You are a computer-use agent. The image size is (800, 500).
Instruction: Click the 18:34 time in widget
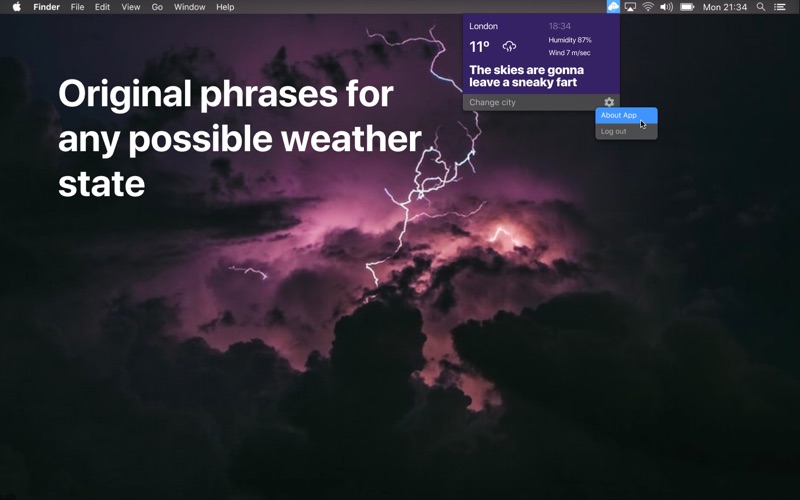coord(560,26)
